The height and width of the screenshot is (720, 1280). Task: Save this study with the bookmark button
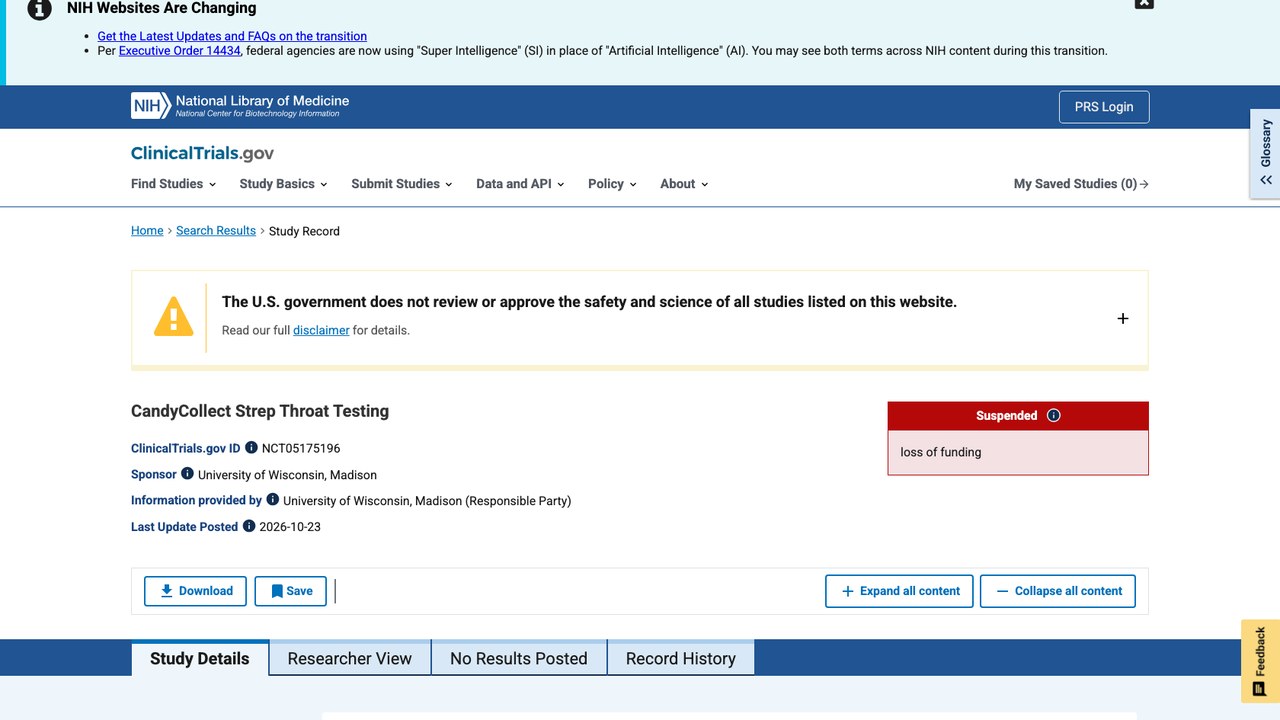pos(291,591)
